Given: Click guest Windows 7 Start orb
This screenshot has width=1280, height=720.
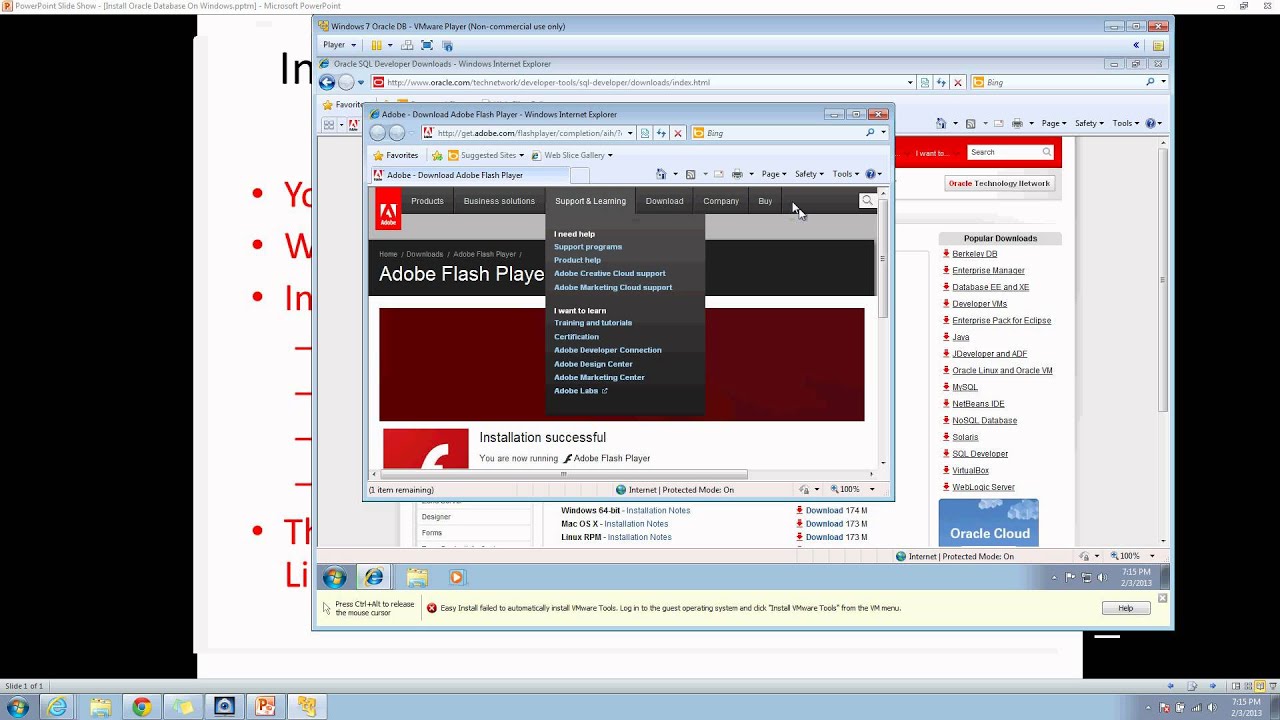Looking at the screenshot, I should click(334, 577).
